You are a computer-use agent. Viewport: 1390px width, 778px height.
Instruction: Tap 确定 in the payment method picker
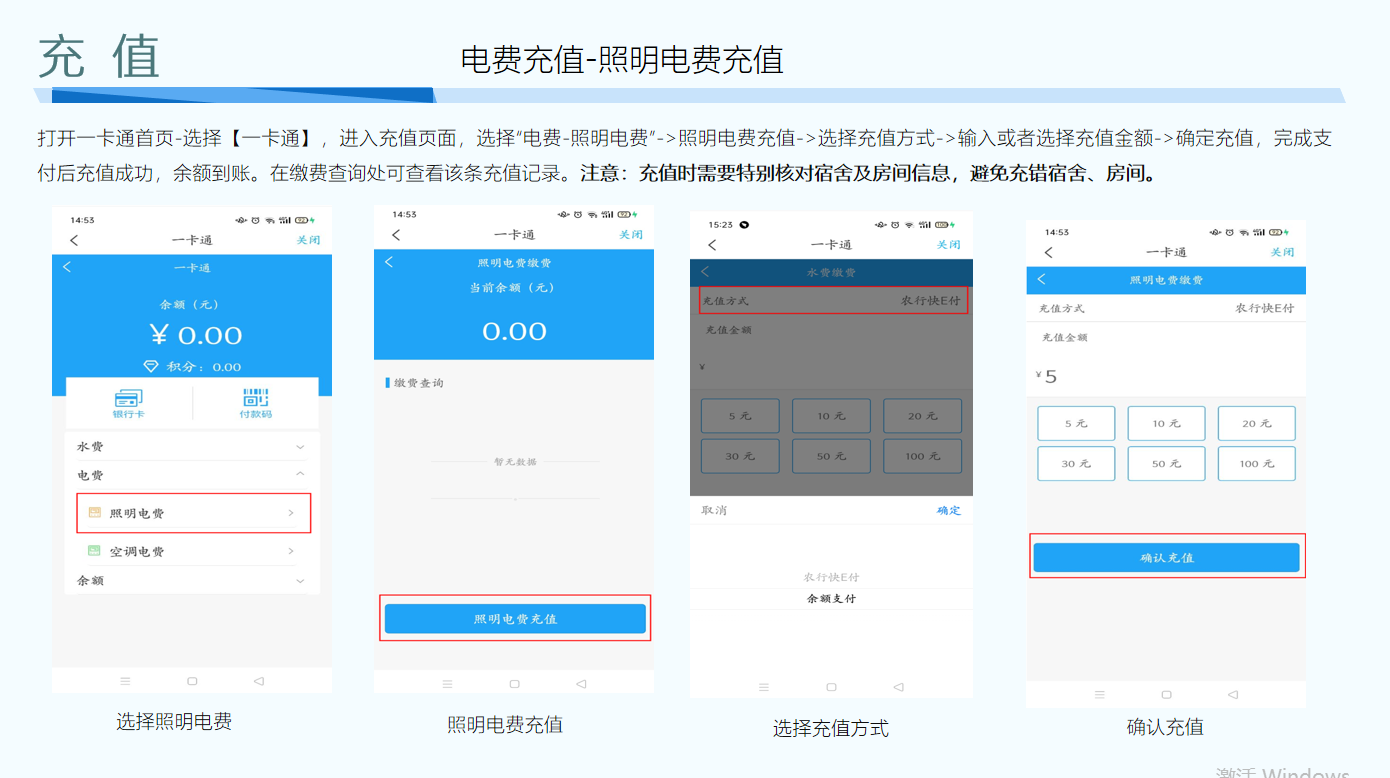click(x=948, y=511)
